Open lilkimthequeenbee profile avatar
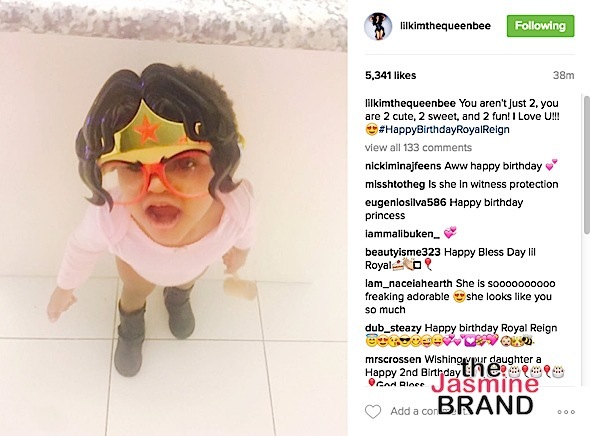The height and width of the screenshot is (436, 590). [x=378, y=26]
